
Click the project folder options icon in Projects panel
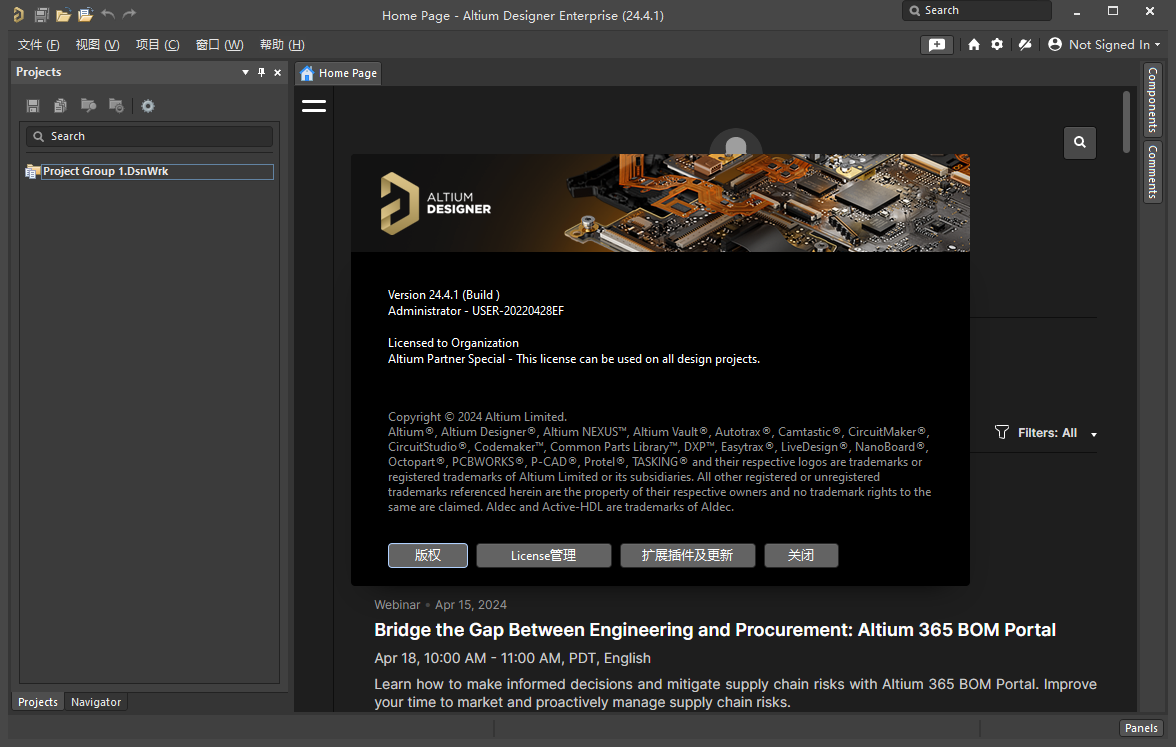click(116, 106)
